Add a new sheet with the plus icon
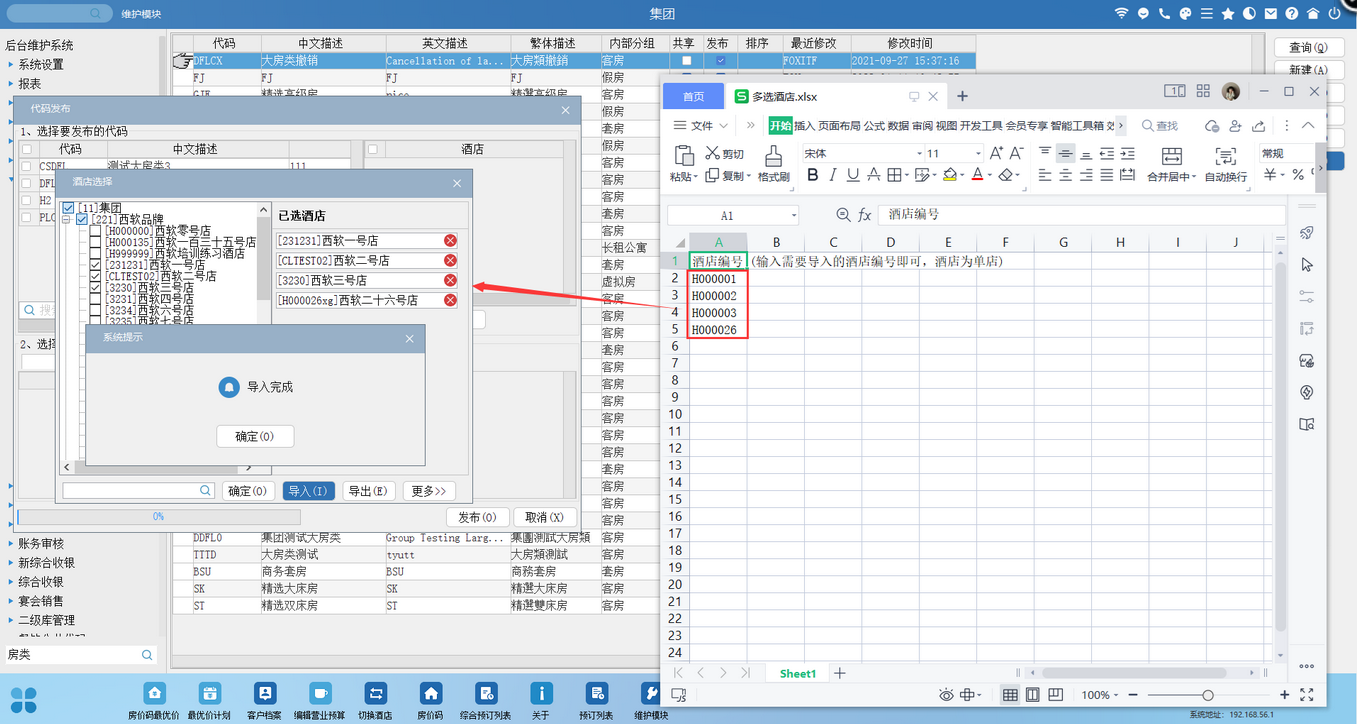Viewport: 1357px width, 724px height. (x=840, y=673)
